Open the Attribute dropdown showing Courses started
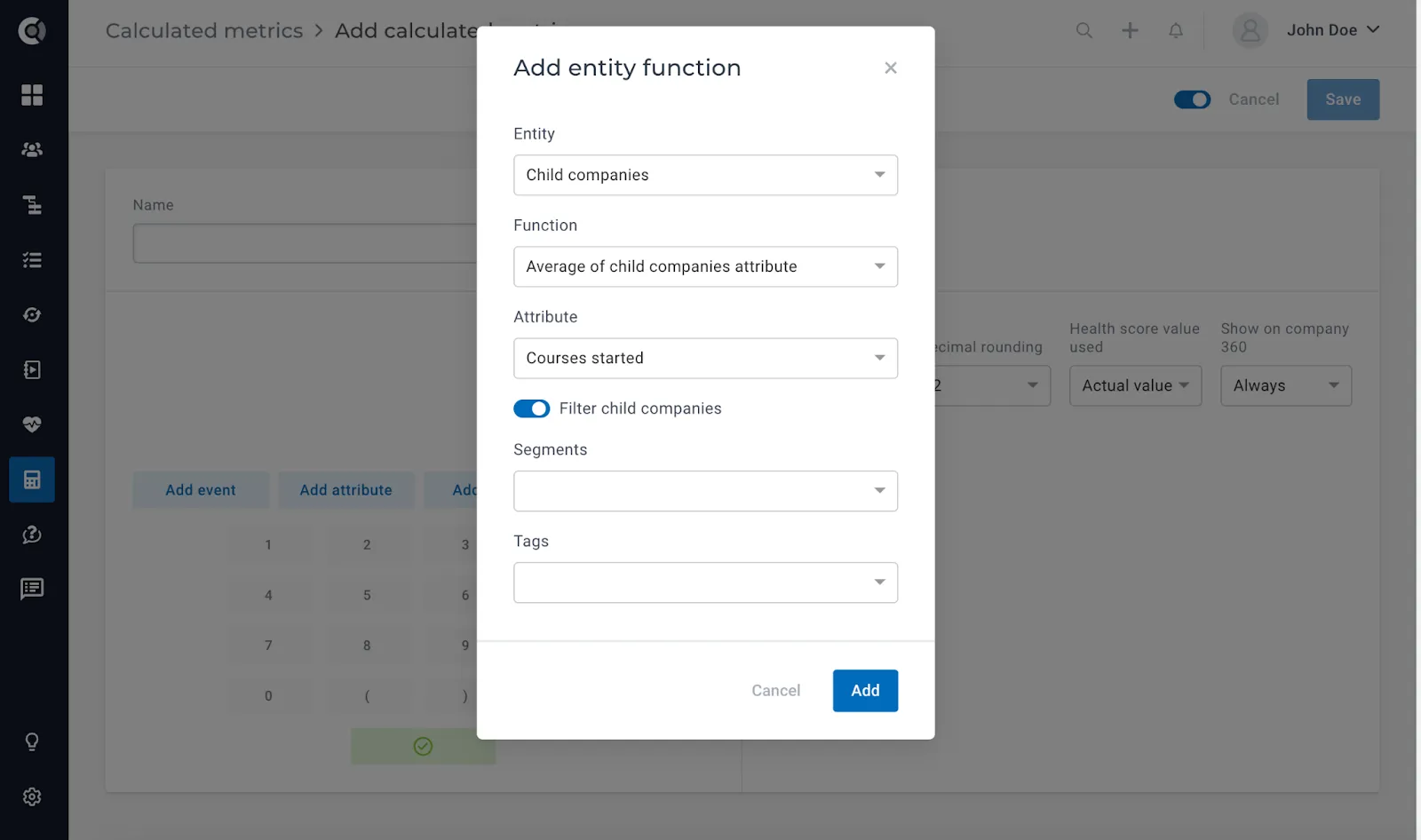The width and height of the screenshot is (1421, 840). [x=705, y=358]
